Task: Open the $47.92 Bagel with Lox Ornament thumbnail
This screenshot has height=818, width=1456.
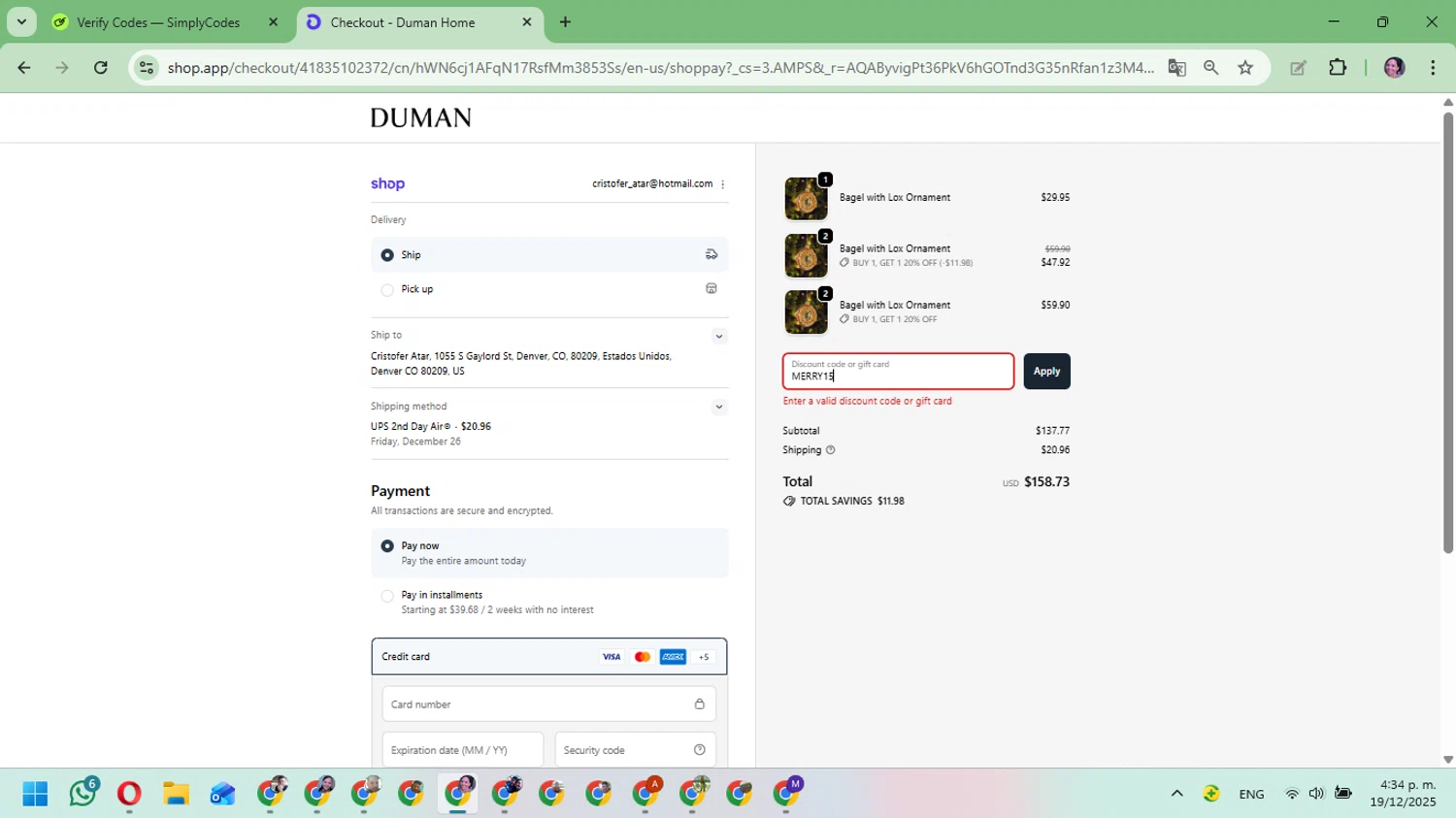Action: pyautogui.click(x=807, y=256)
